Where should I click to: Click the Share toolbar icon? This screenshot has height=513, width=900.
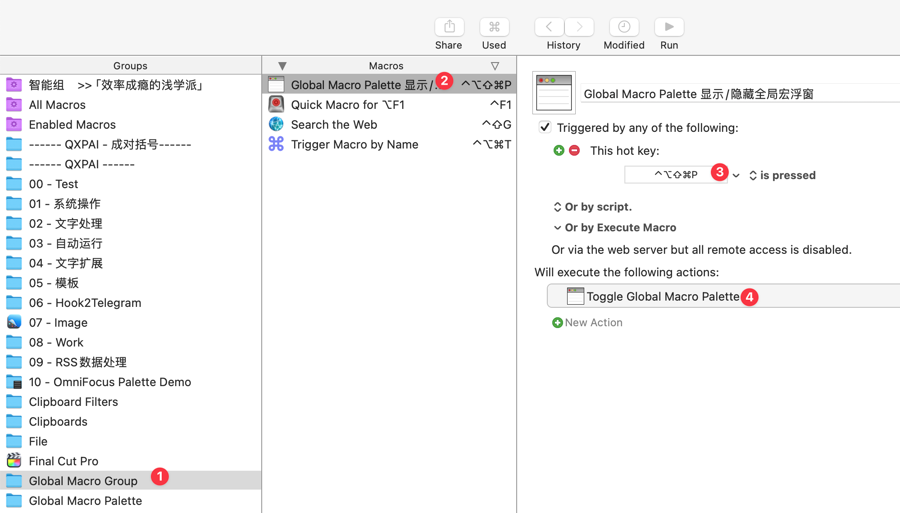pyautogui.click(x=449, y=27)
